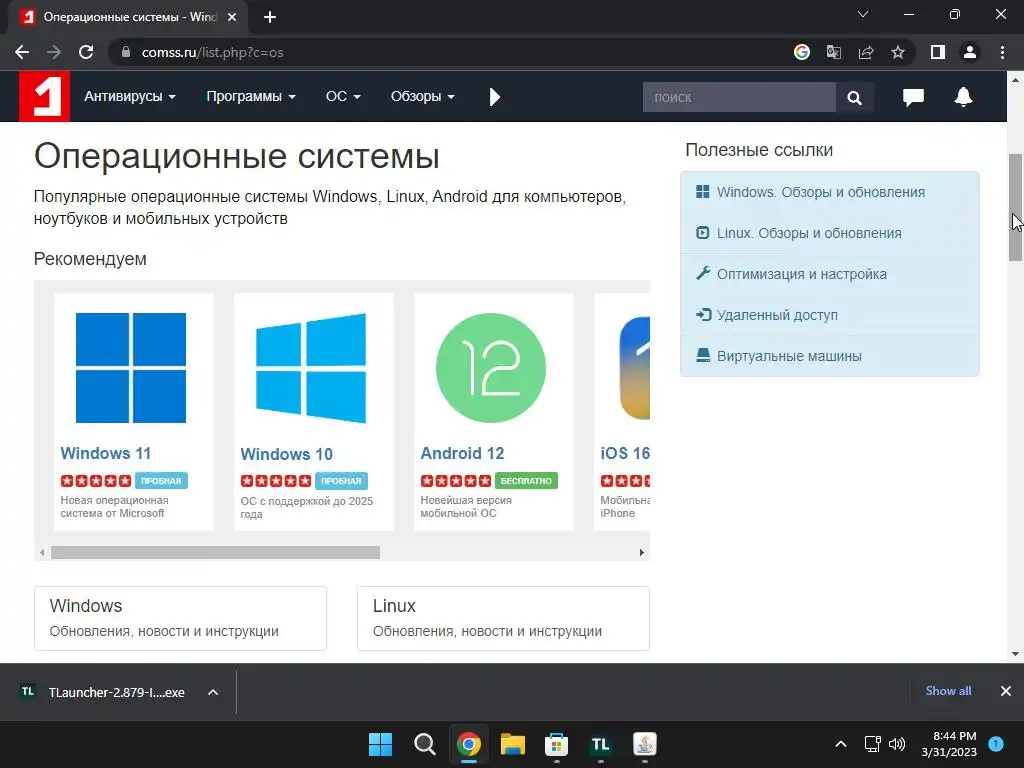
Task: Click ПРОБНАЯ badge under Windows 11
Action: tap(161, 481)
